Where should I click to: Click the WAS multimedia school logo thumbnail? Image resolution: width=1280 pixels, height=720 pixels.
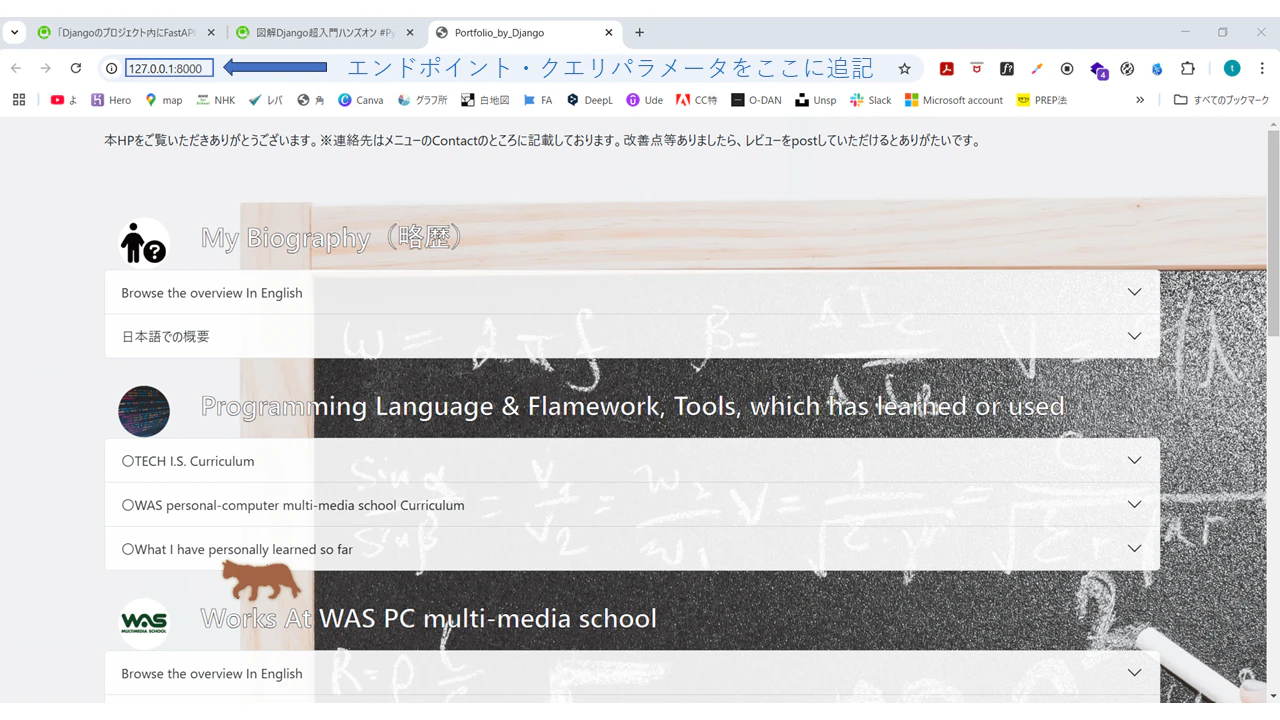click(144, 623)
